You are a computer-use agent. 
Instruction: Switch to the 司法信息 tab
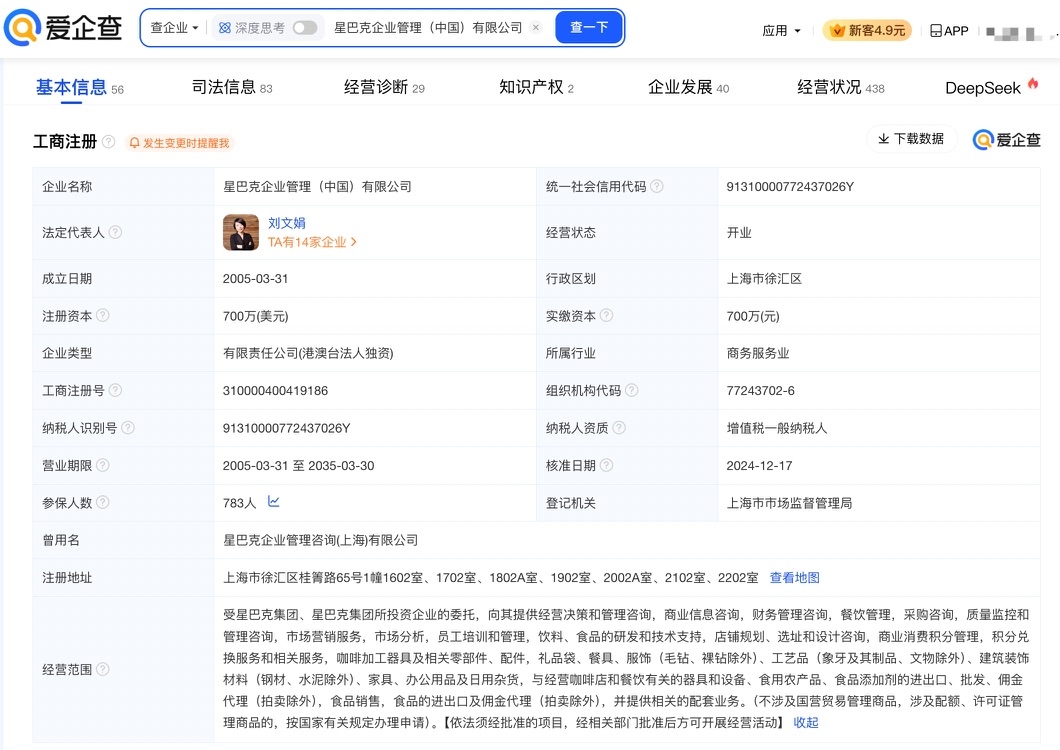click(x=232, y=88)
